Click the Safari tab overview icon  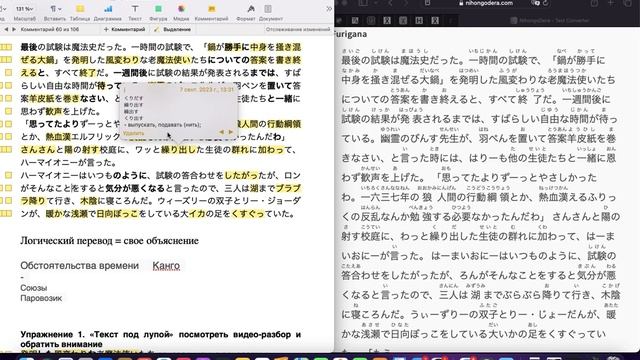(627, 3)
